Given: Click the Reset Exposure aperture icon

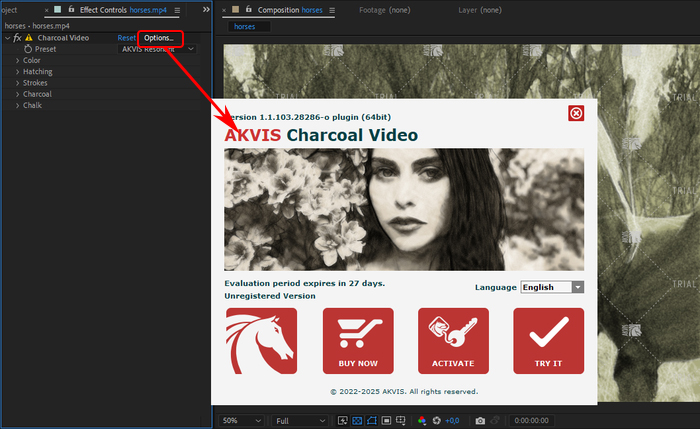Looking at the screenshot, I should point(437,421).
